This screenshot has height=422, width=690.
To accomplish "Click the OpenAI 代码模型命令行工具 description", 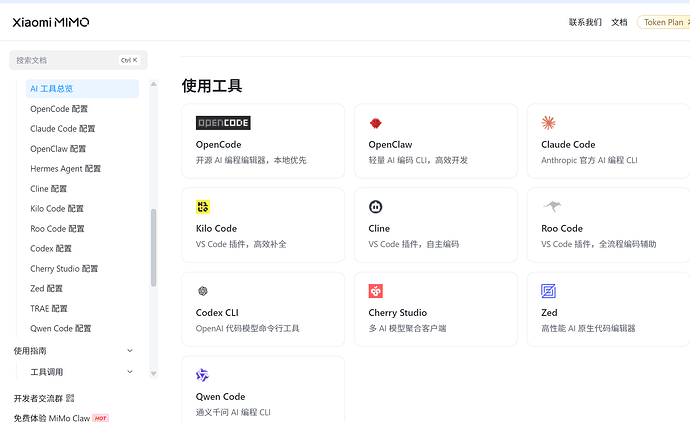I will [x=247, y=328].
